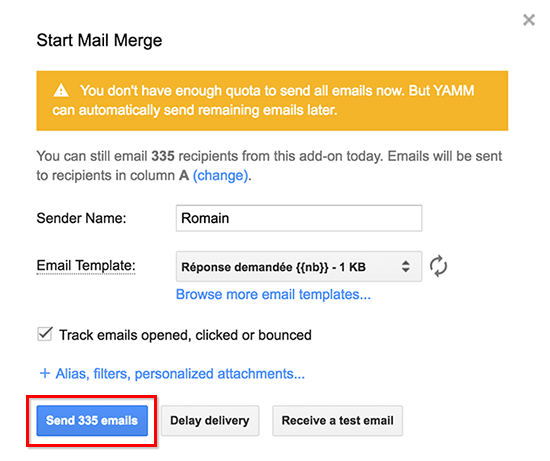
Task: Open Browse more email templates link
Action: 273,294
